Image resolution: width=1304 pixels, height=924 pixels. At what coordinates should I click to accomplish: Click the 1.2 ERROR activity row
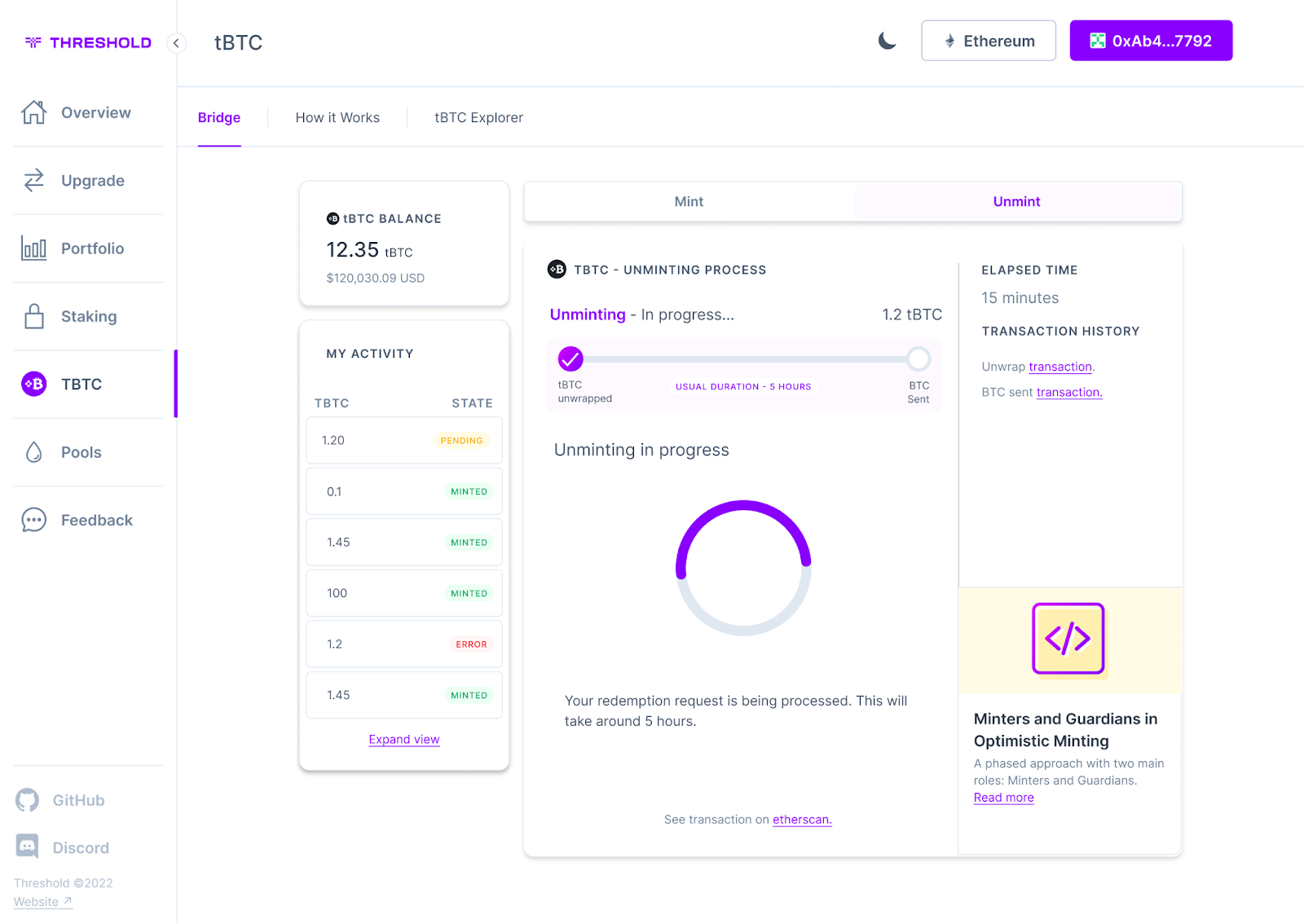tap(404, 644)
